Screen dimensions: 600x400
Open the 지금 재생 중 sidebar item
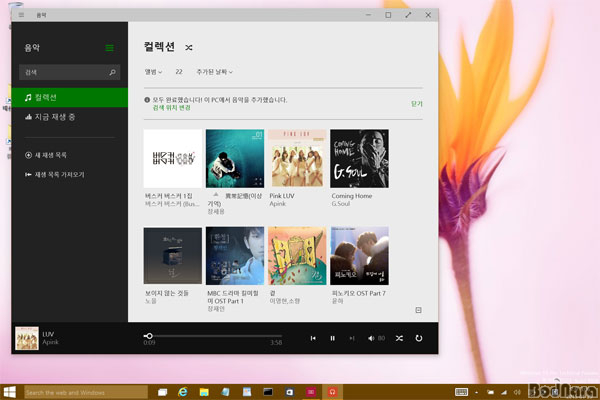coord(70,117)
